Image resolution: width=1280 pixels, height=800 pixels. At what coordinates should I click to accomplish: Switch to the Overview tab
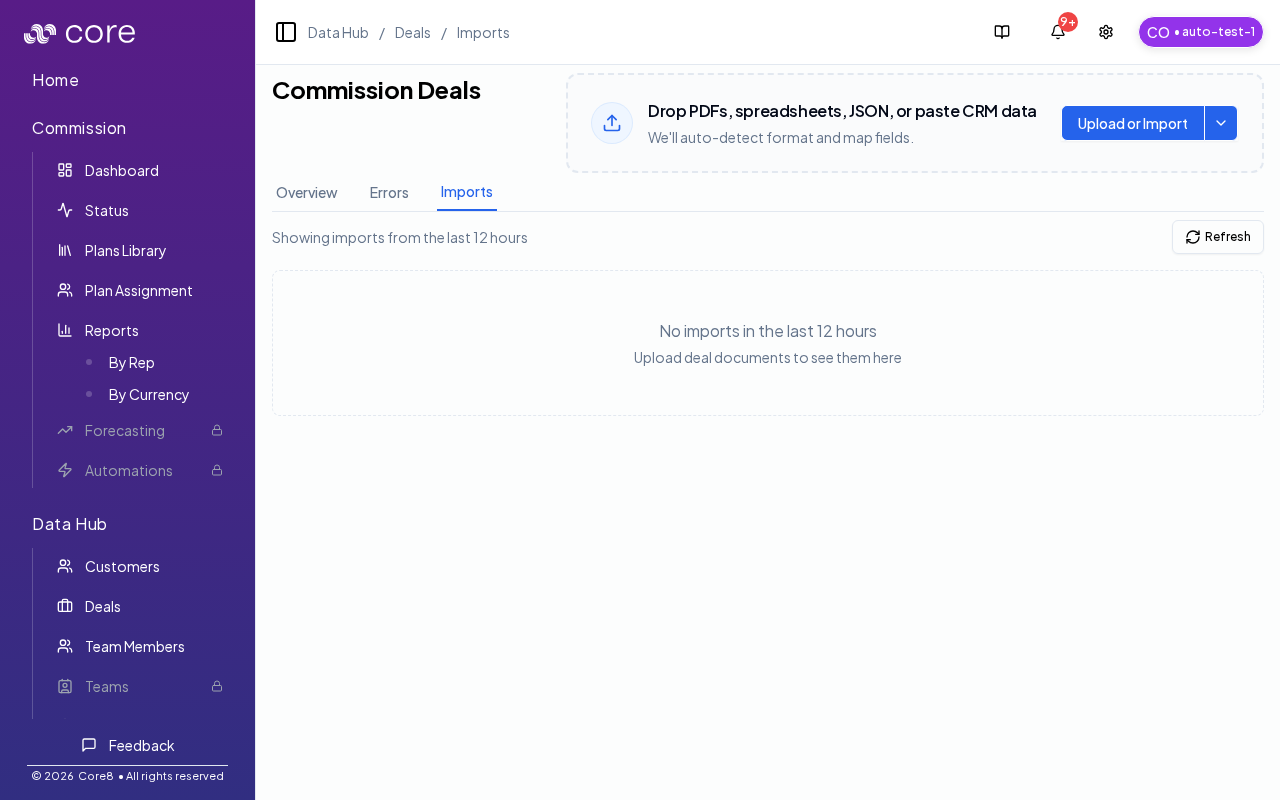(306, 192)
